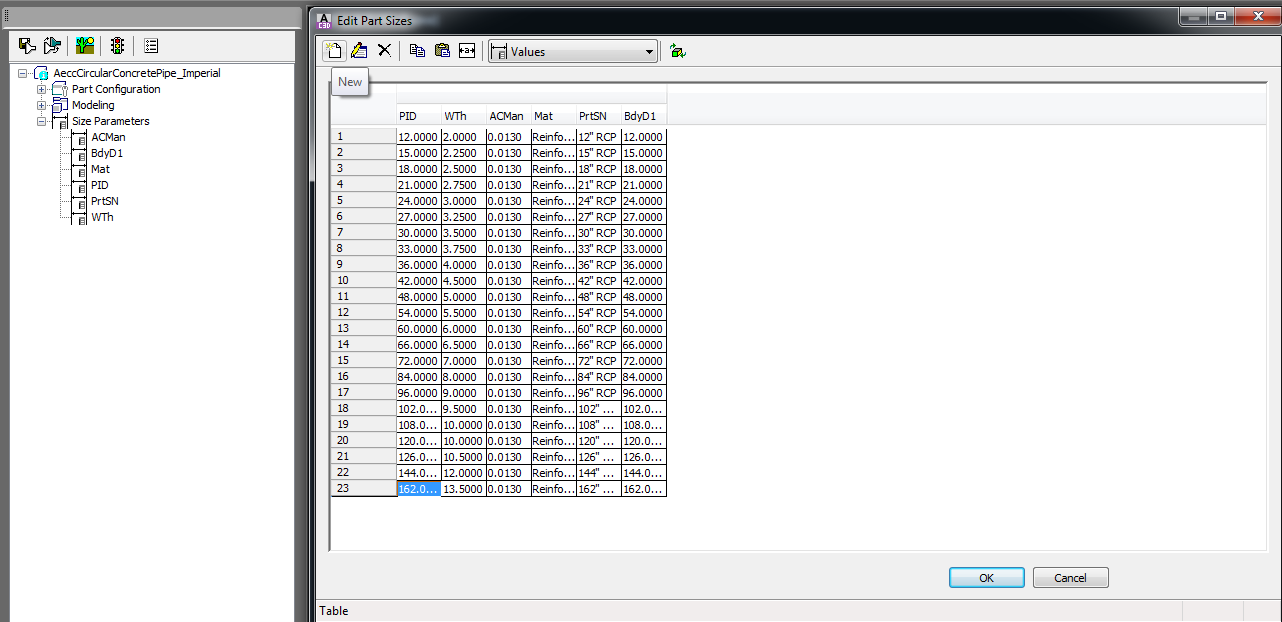Delete the selected value with the X icon
This screenshot has height=622, width=1282.
[384, 50]
